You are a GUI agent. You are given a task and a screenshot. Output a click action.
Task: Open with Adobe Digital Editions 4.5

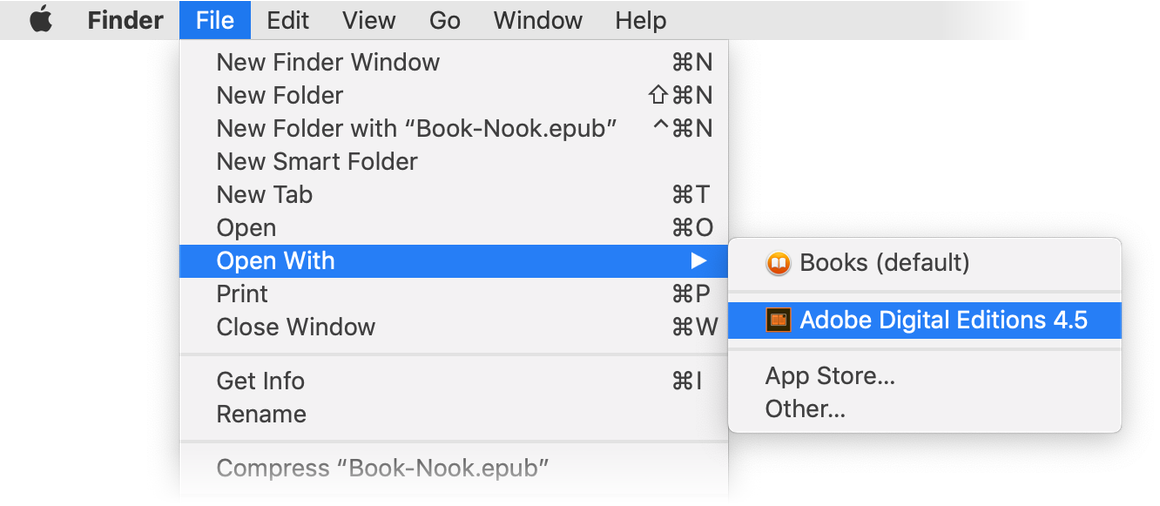click(x=925, y=320)
